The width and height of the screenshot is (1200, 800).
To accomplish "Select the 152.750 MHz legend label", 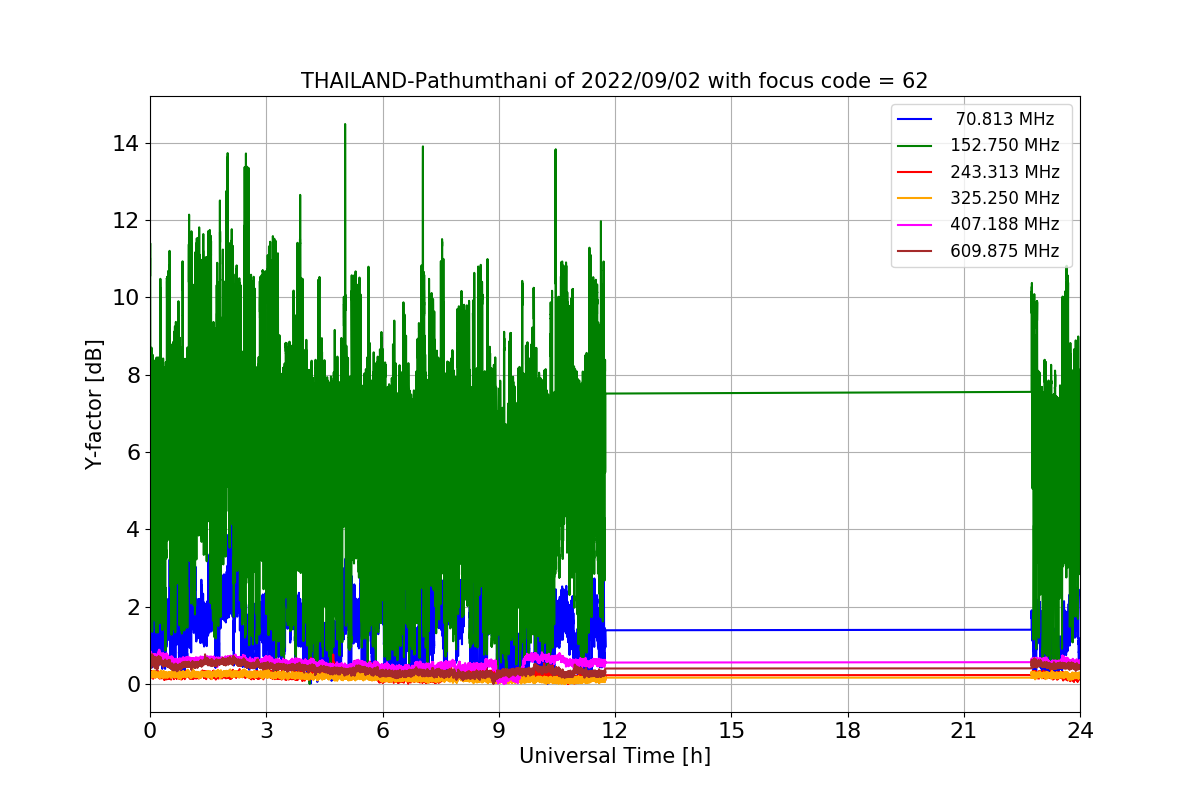I will (1004, 145).
